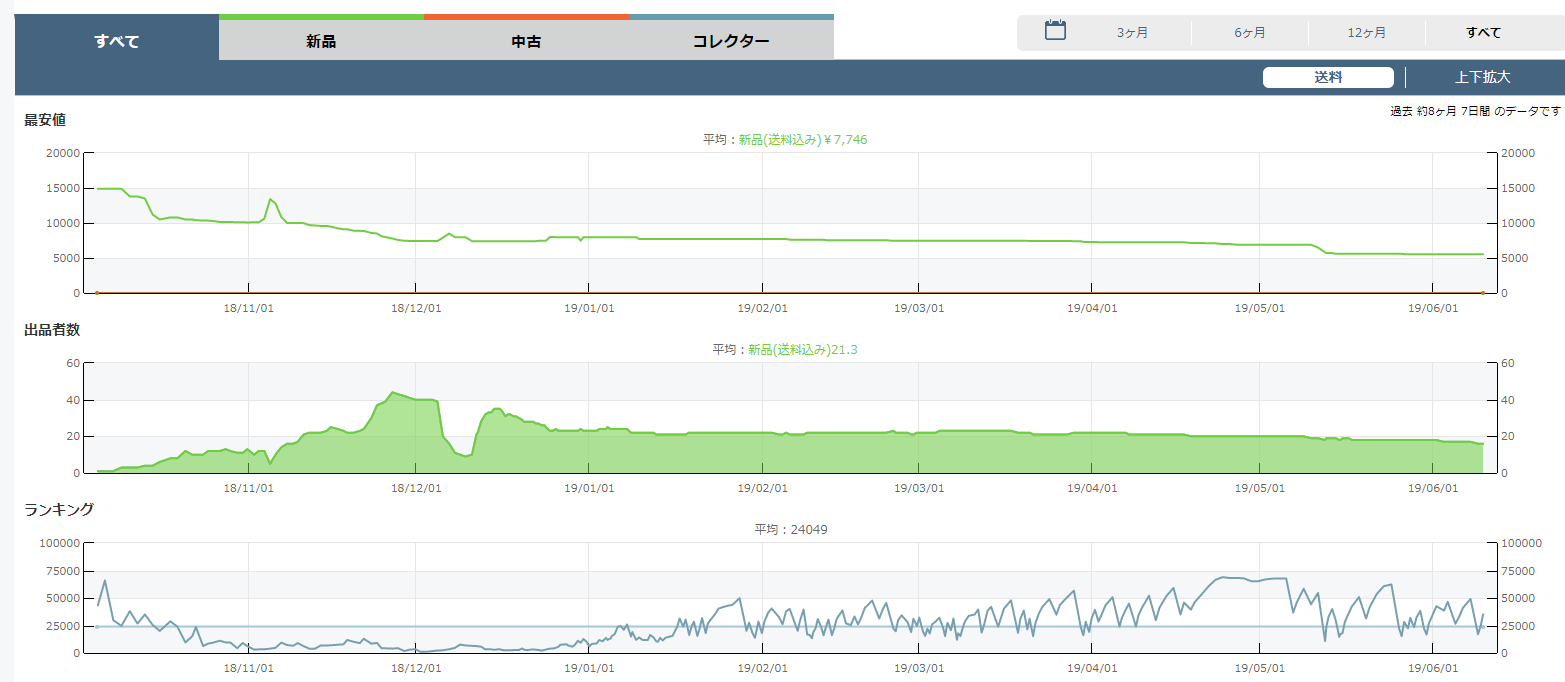Click the calendar icon beside 3ヶ月
Viewport: 1565px width, 682px height.
pos(1055,30)
